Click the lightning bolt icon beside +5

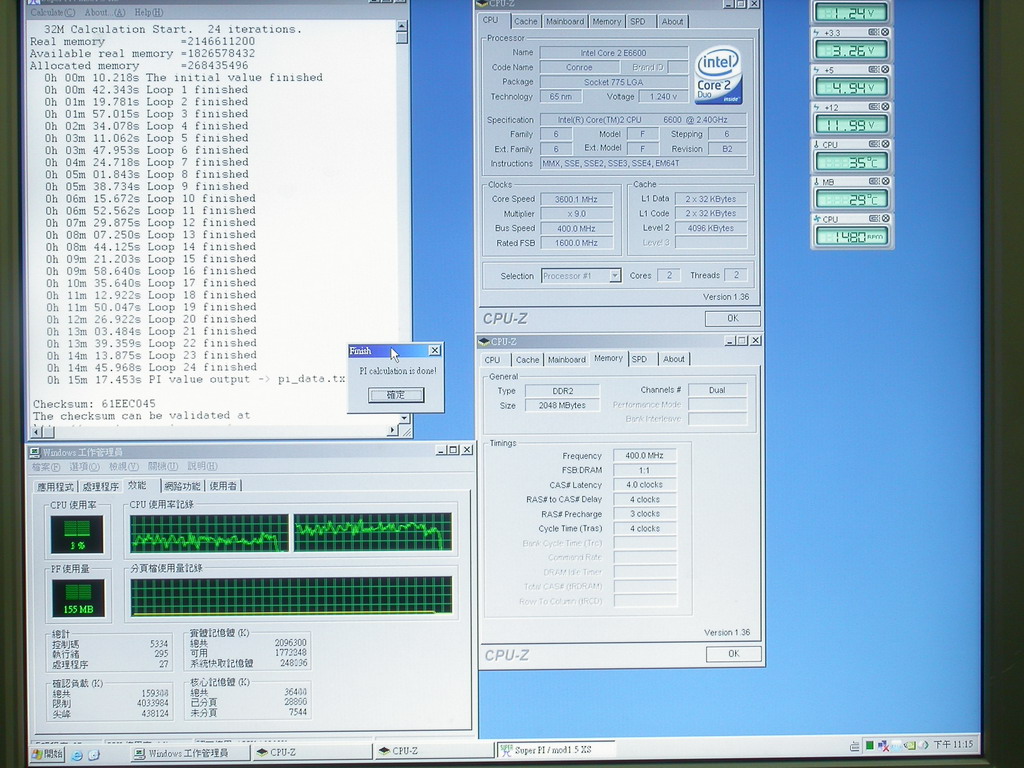(x=816, y=70)
